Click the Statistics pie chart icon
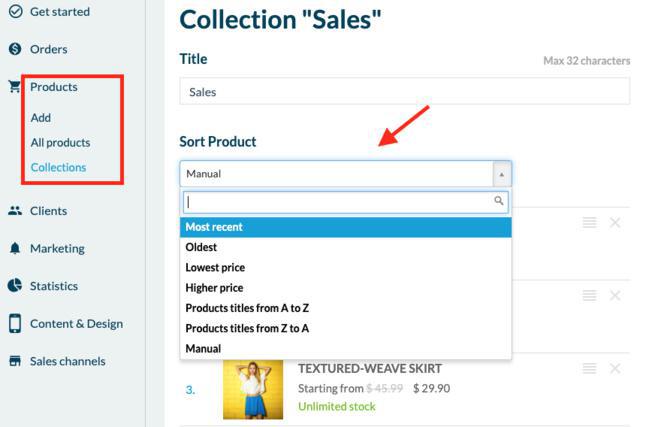The height and width of the screenshot is (427, 658). [15, 286]
